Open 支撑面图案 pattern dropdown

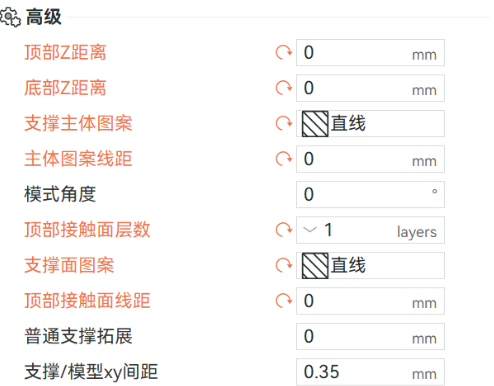point(370,266)
